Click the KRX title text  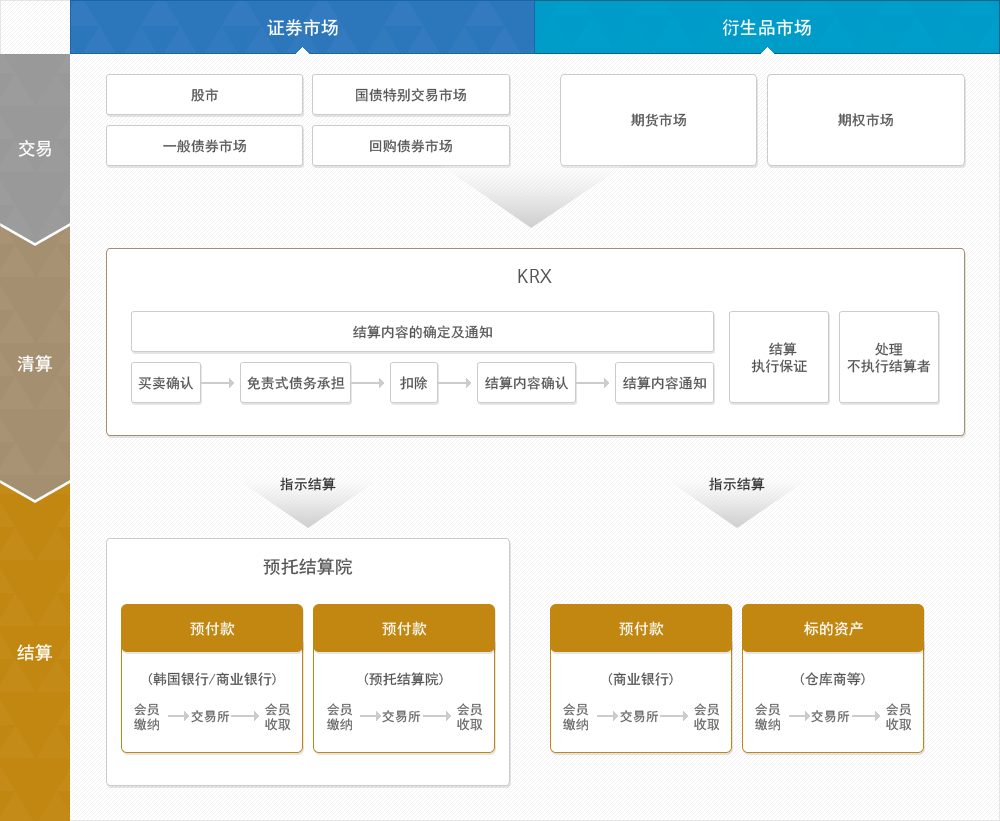pyautogui.click(x=534, y=276)
